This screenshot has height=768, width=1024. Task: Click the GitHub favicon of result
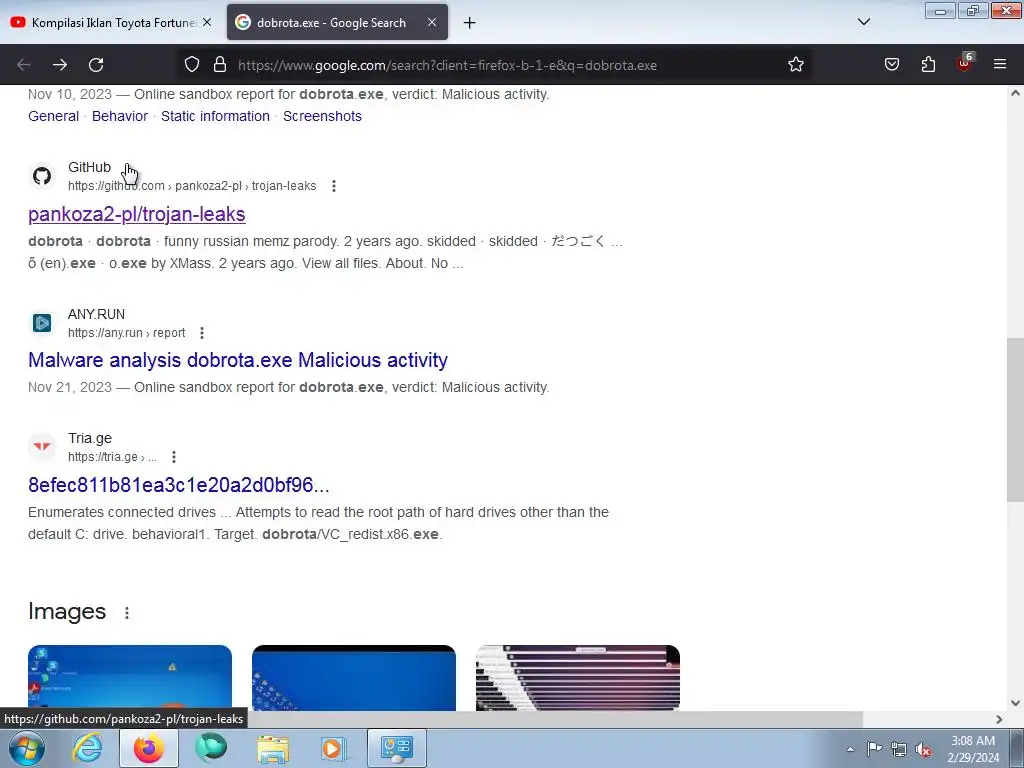tap(42, 176)
